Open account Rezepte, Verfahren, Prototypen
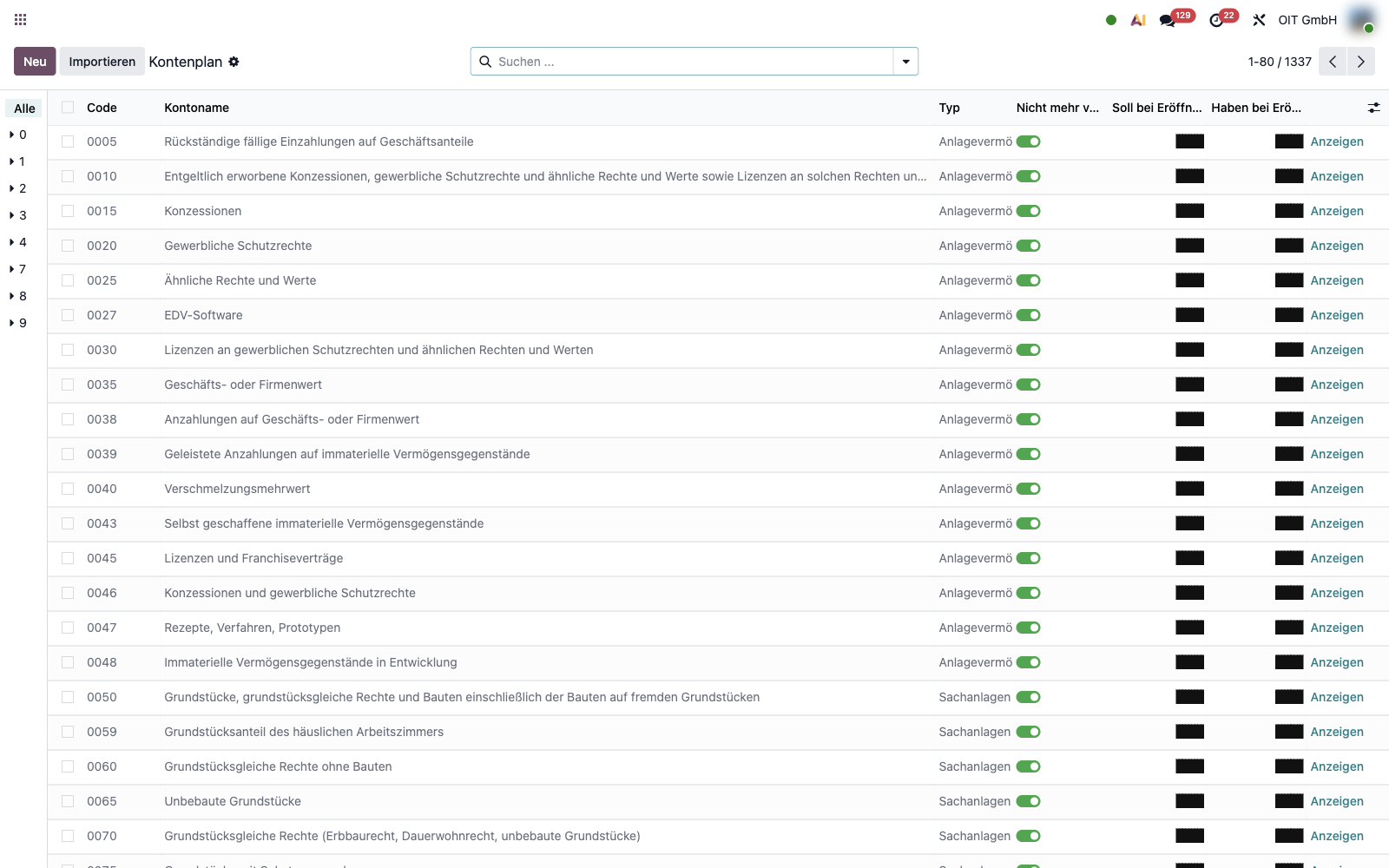This screenshot has width=1389, height=868. (x=253, y=628)
